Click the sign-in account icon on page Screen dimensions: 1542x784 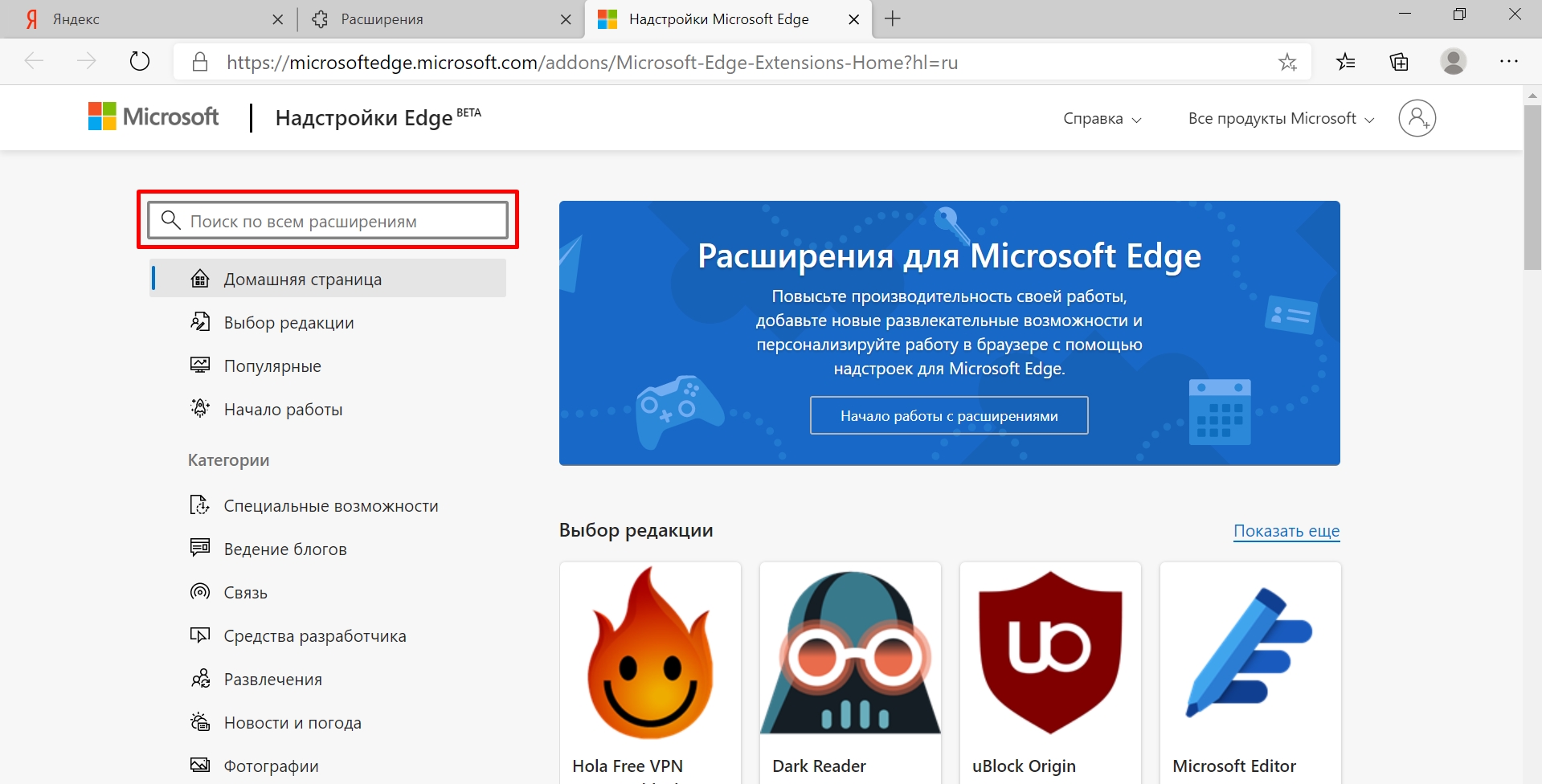tap(1417, 118)
